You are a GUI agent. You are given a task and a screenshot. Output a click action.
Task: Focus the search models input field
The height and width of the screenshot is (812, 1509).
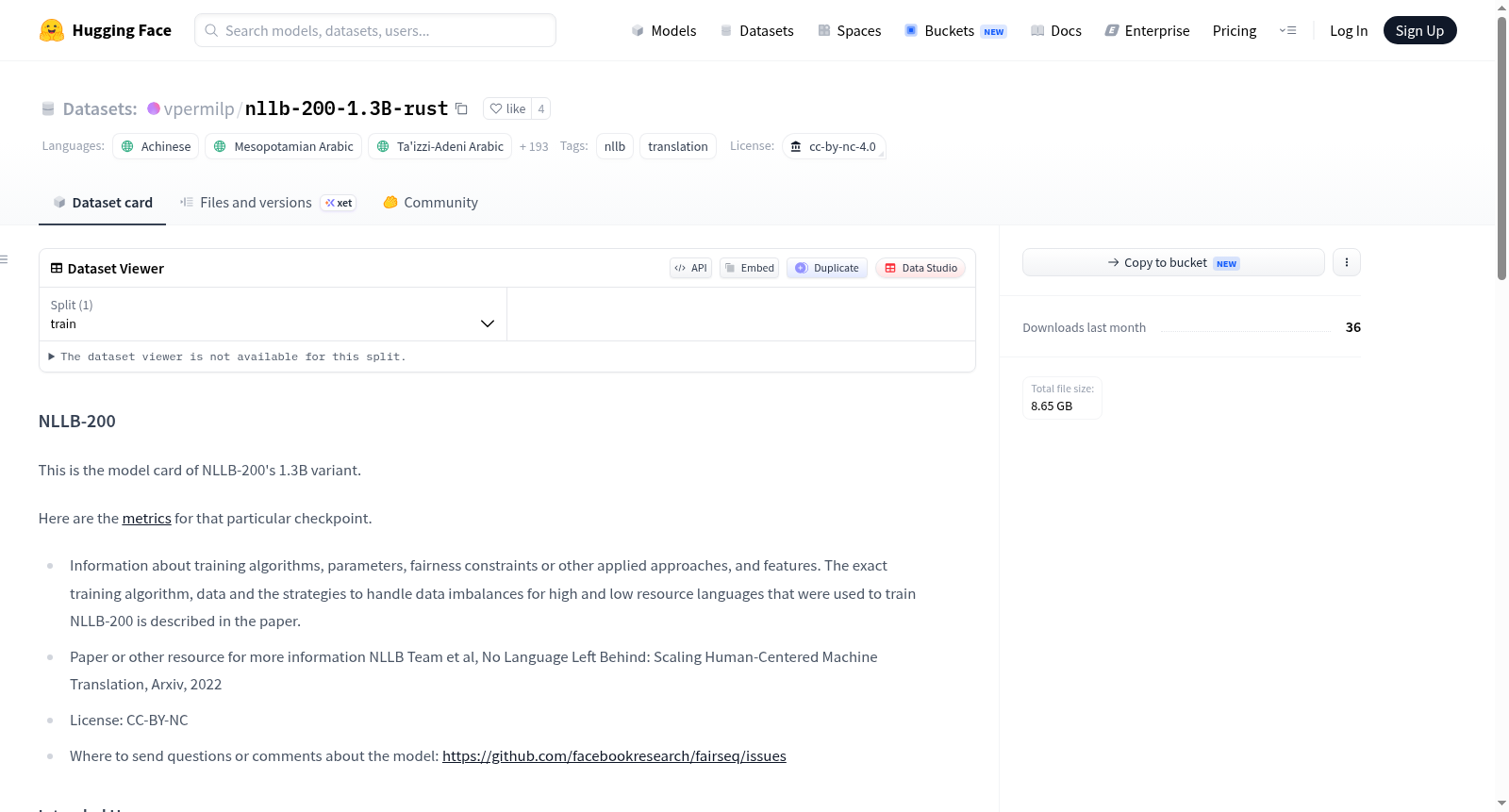click(x=375, y=30)
